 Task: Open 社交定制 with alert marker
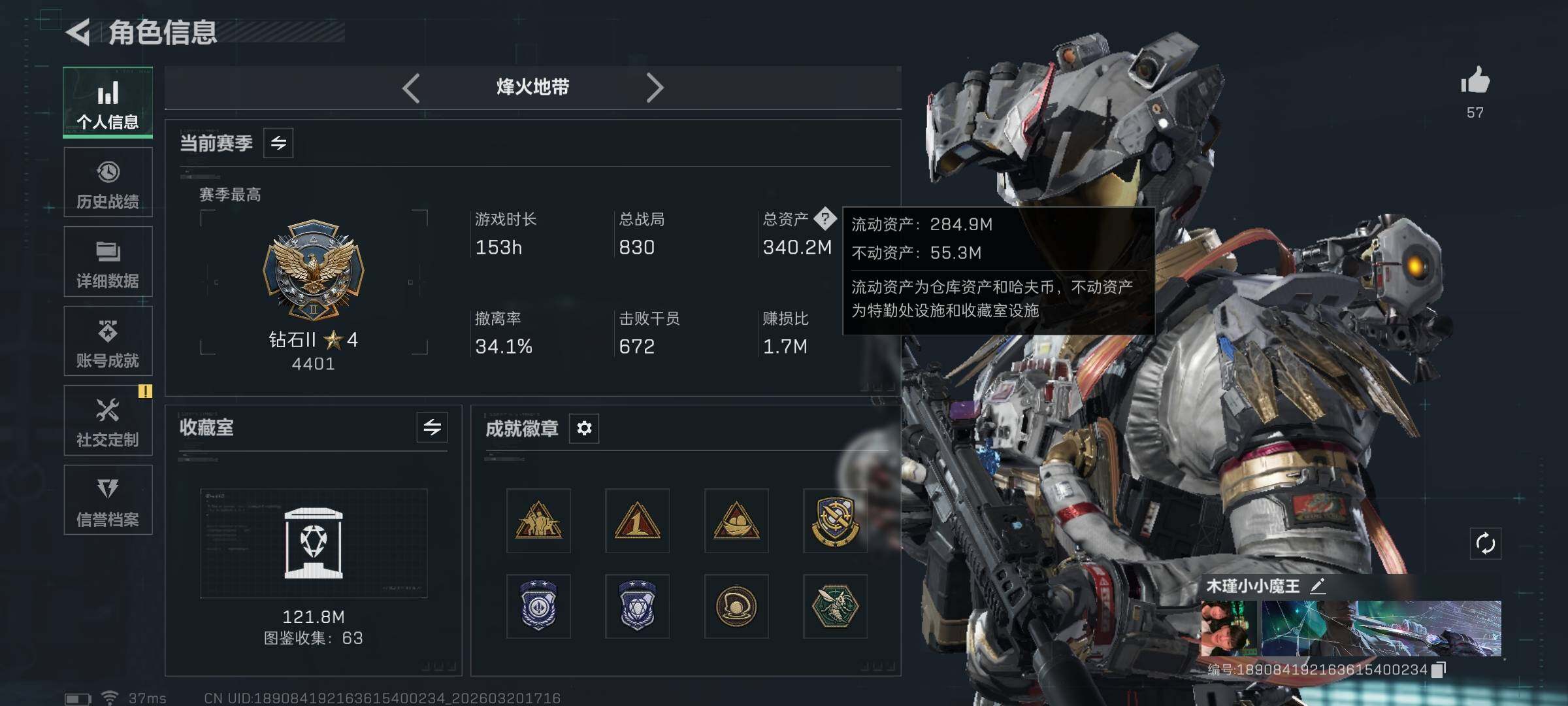click(x=108, y=420)
